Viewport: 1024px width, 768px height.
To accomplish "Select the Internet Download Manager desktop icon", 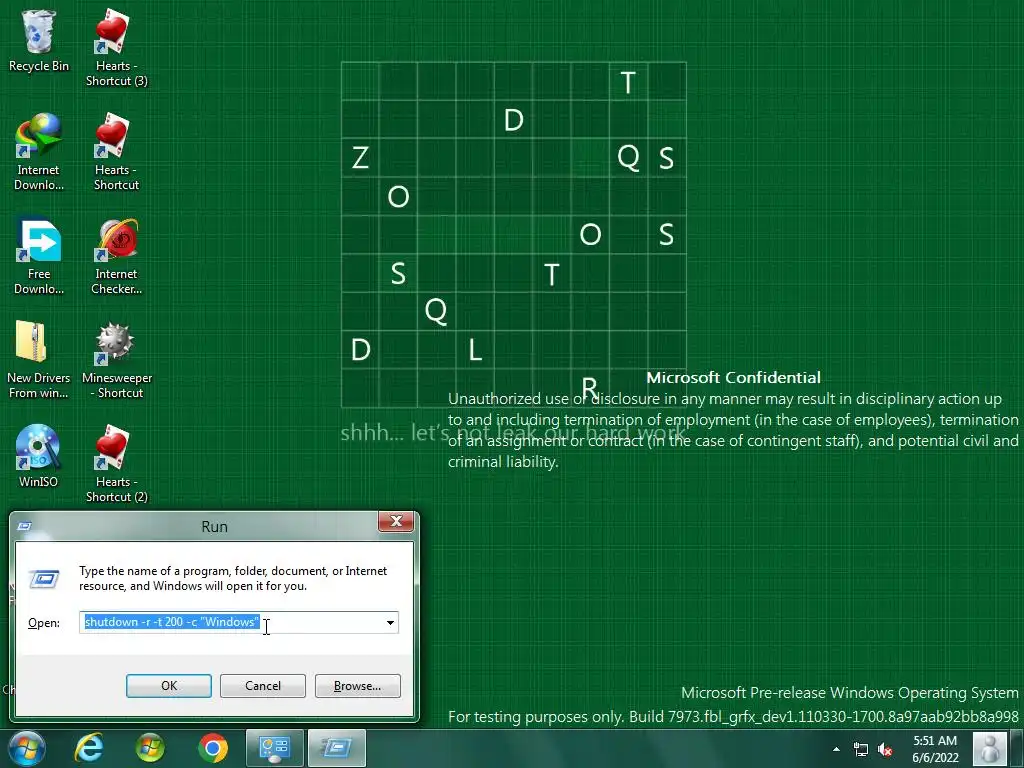I will pyautogui.click(x=39, y=152).
